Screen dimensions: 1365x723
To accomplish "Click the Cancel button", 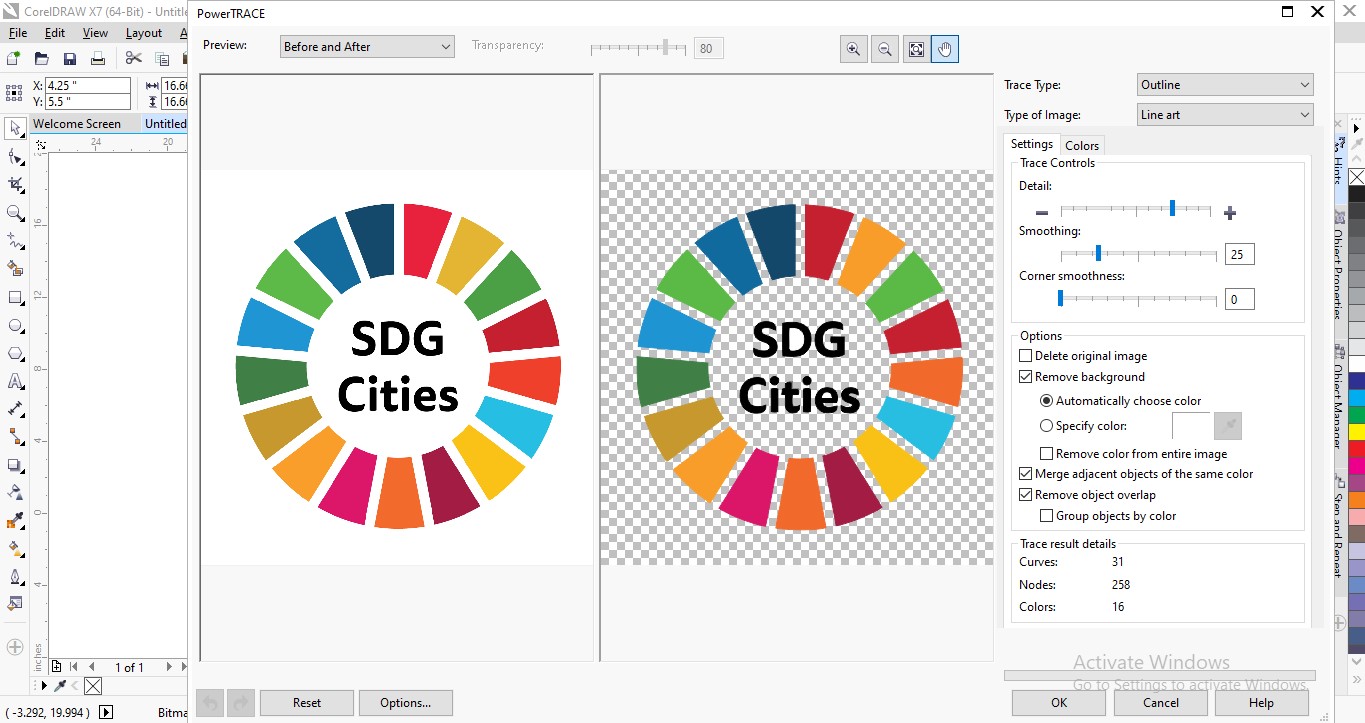I will [x=1161, y=703].
